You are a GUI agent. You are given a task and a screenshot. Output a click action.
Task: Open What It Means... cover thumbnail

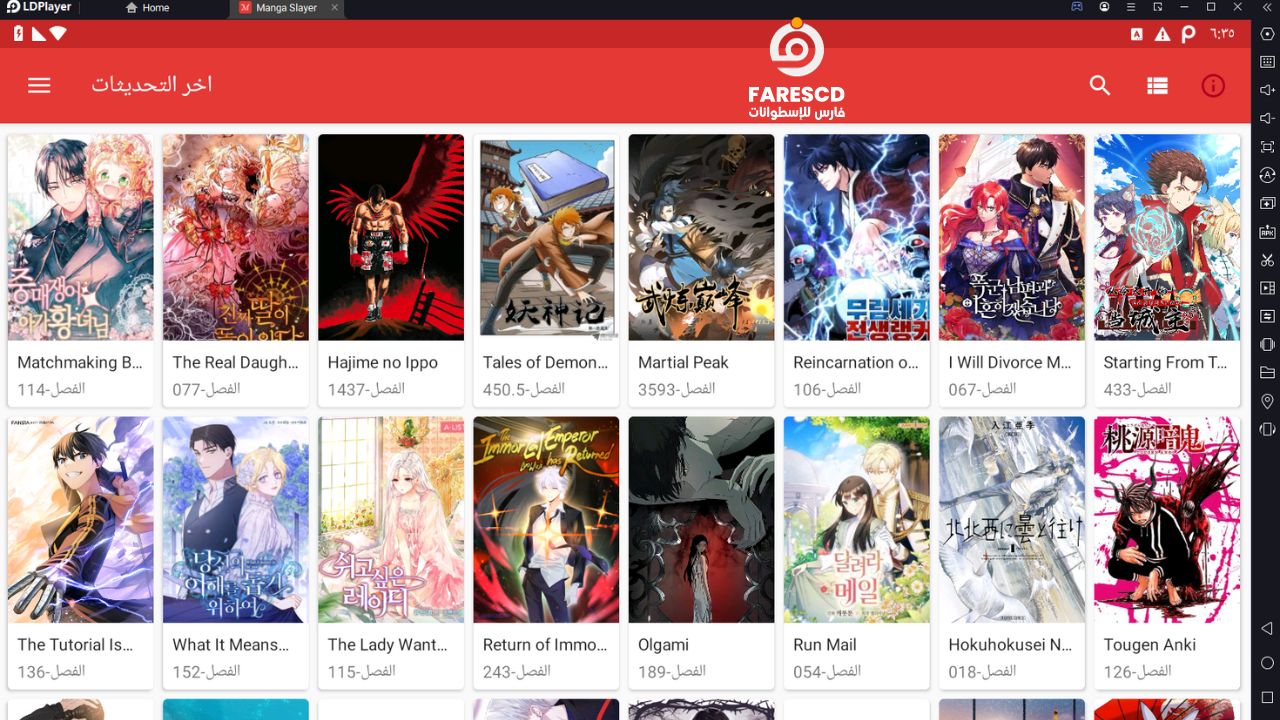pyautogui.click(x=236, y=520)
